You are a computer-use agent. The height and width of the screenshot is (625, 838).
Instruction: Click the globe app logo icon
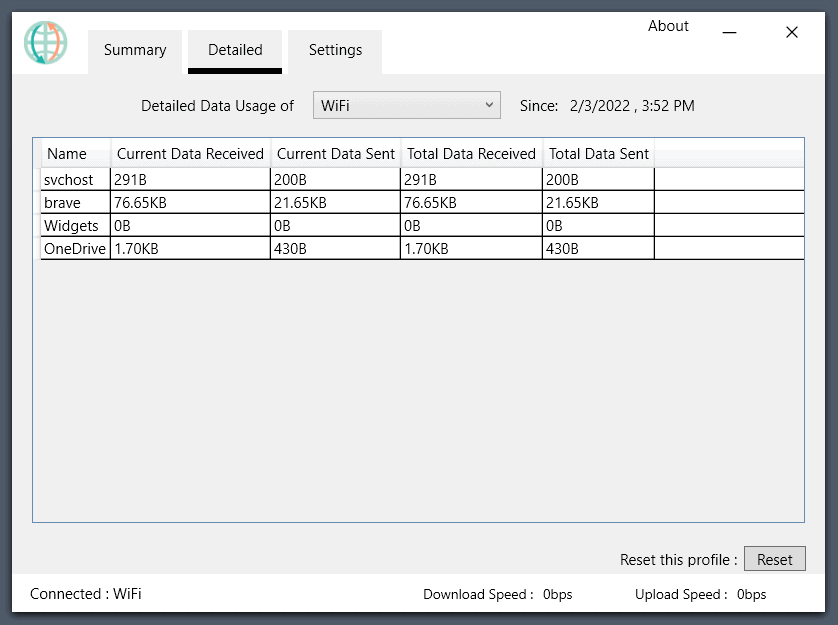coord(45,44)
